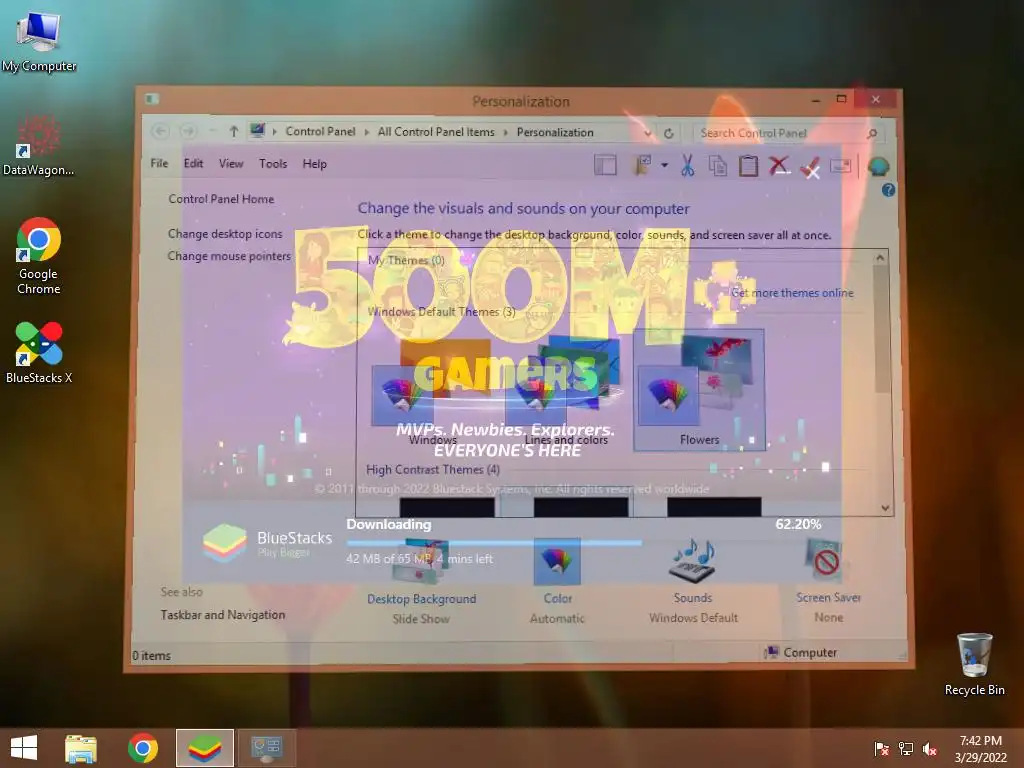Open the Tools menu
Image resolution: width=1024 pixels, height=768 pixels.
coord(273,163)
